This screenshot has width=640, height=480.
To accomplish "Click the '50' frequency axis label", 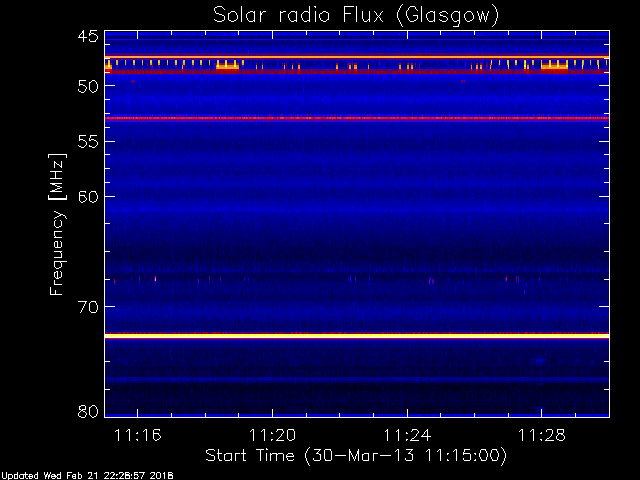I will tap(88, 86).
